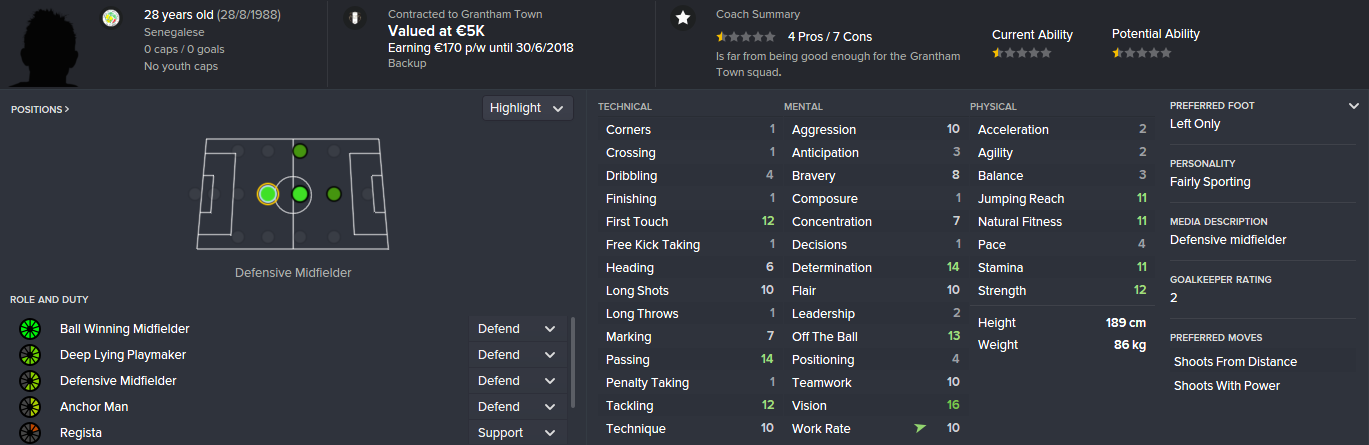Image resolution: width=1369 pixels, height=445 pixels.
Task: Click the player silhouette portrait
Action: (x=45, y=45)
